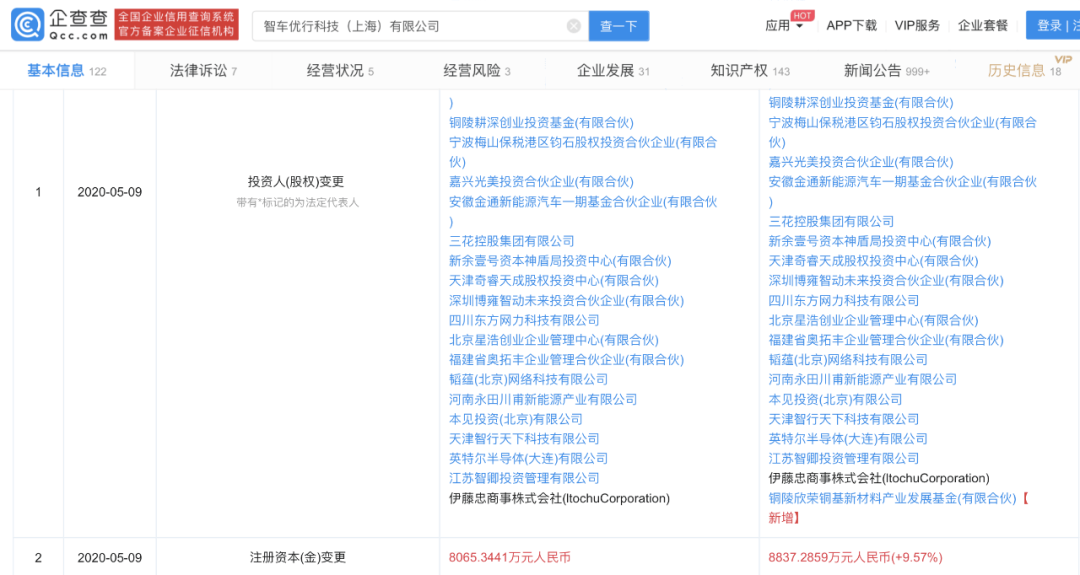Open 天津奇睿天成股权投资中心 in the after-change column
This screenshot has height=575, width=1080.
(x=873, y=261)
